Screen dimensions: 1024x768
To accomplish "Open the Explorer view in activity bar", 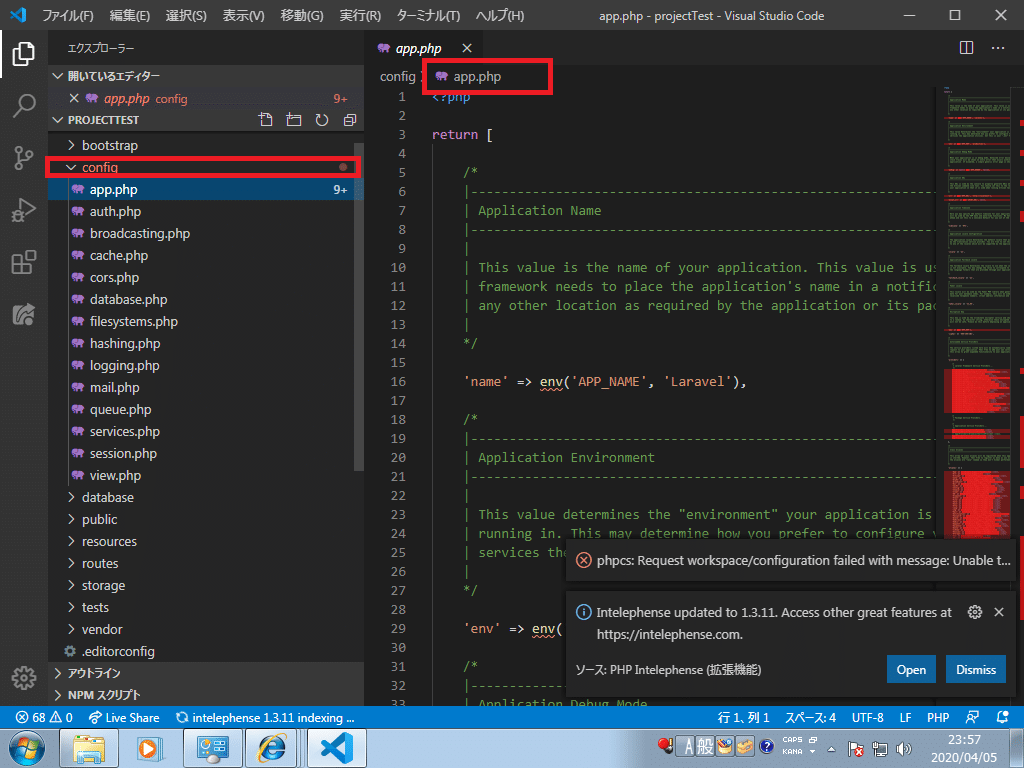I will coord(24,54).
